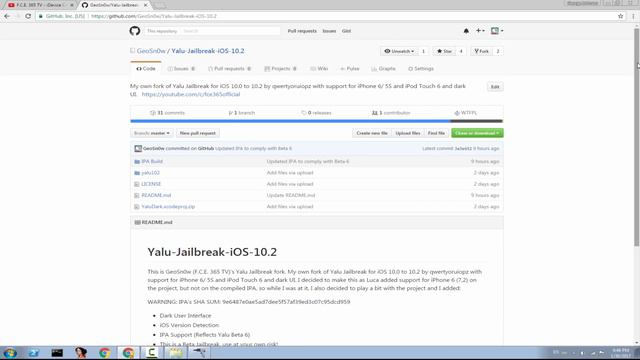640x360 pixels.
Task: Open the YaluDark.xcodeproj.zip file
Action: 168,207
